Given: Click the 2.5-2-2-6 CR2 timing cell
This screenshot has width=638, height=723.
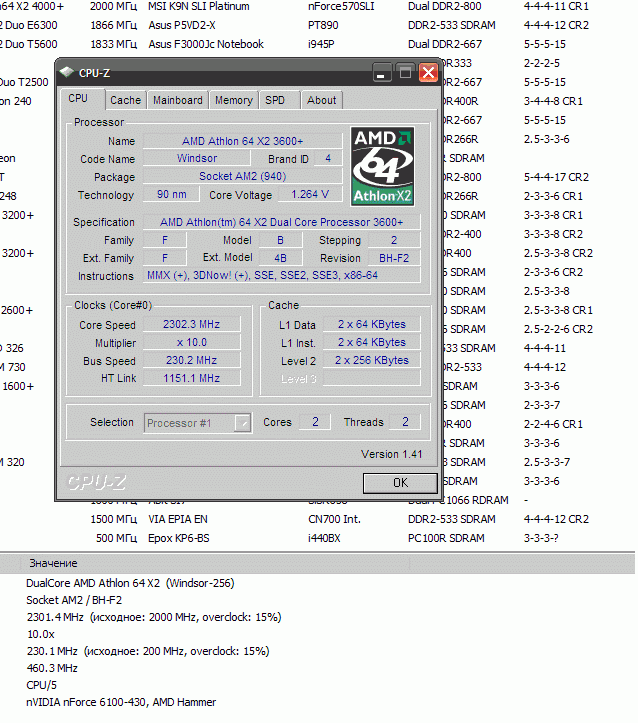Looking at the screenshot, I should point(558,329).
